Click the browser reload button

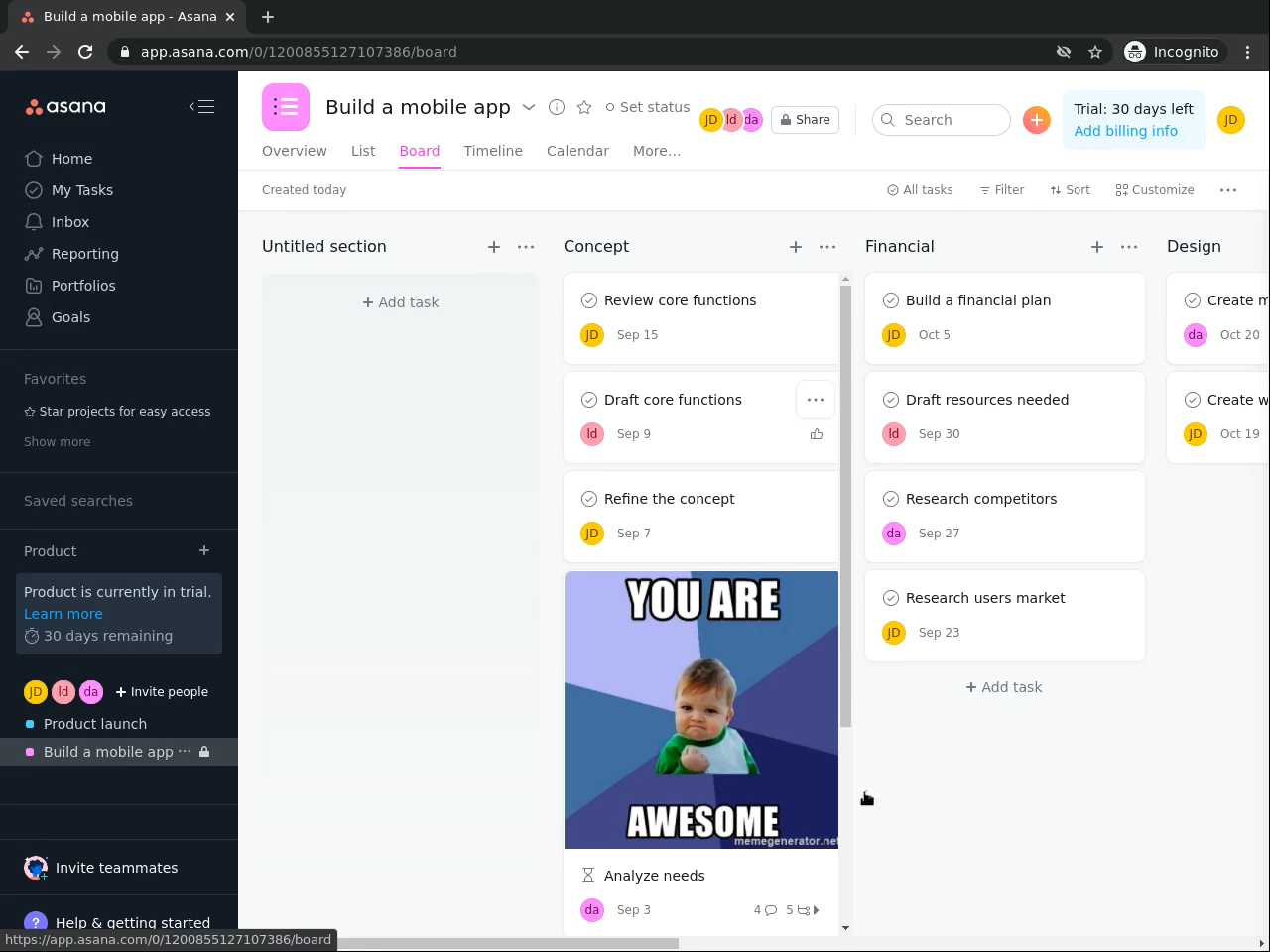(x=85, y=52)
